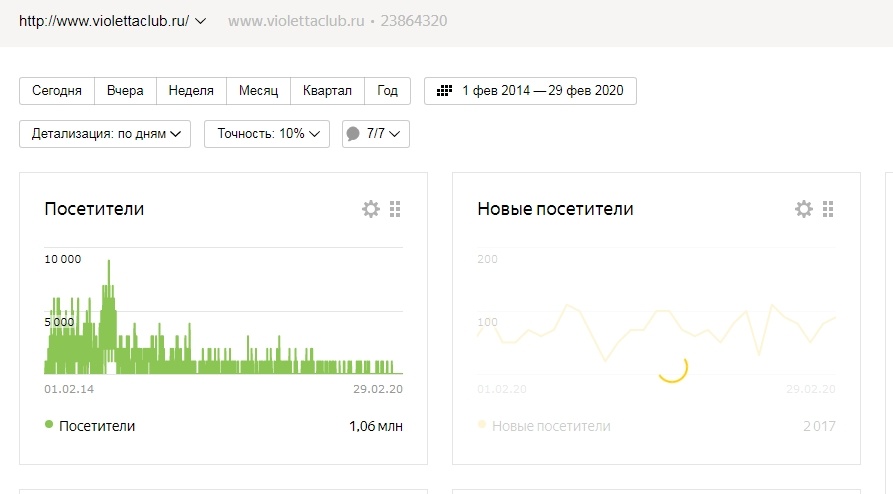Viewport: 893px width, 494px height.
Task: Click the Посетители widget title
Action: coord(94,209)
